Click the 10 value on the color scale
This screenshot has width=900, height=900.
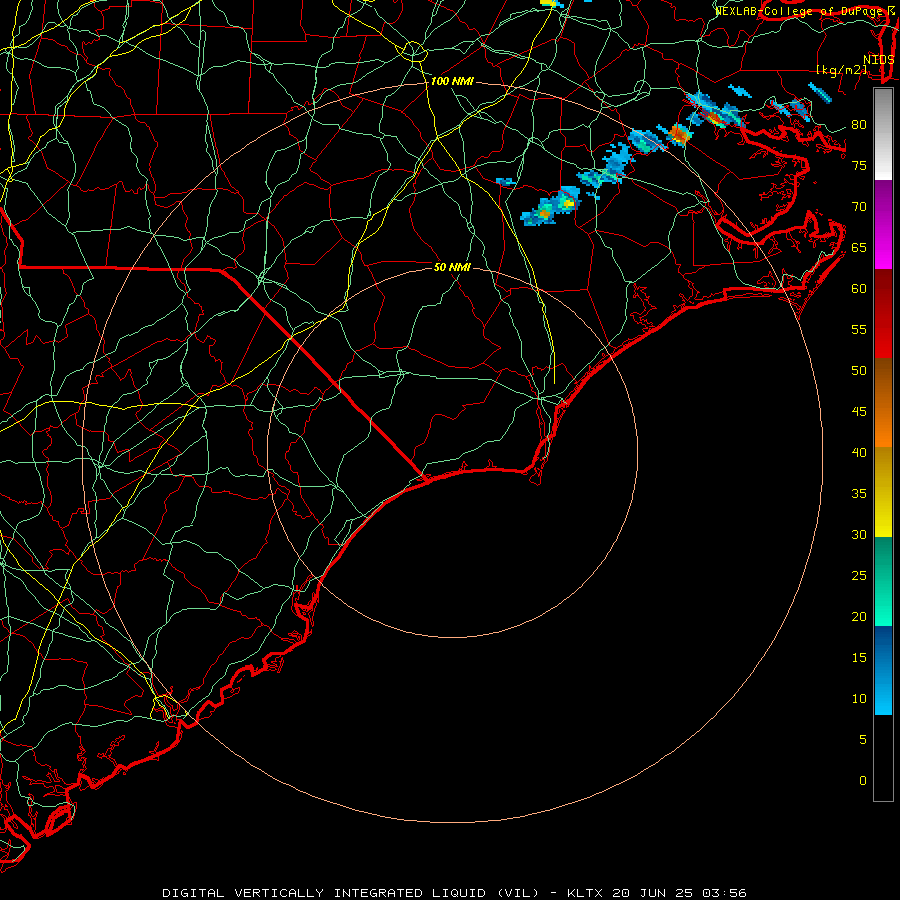[x=859, y=699]
